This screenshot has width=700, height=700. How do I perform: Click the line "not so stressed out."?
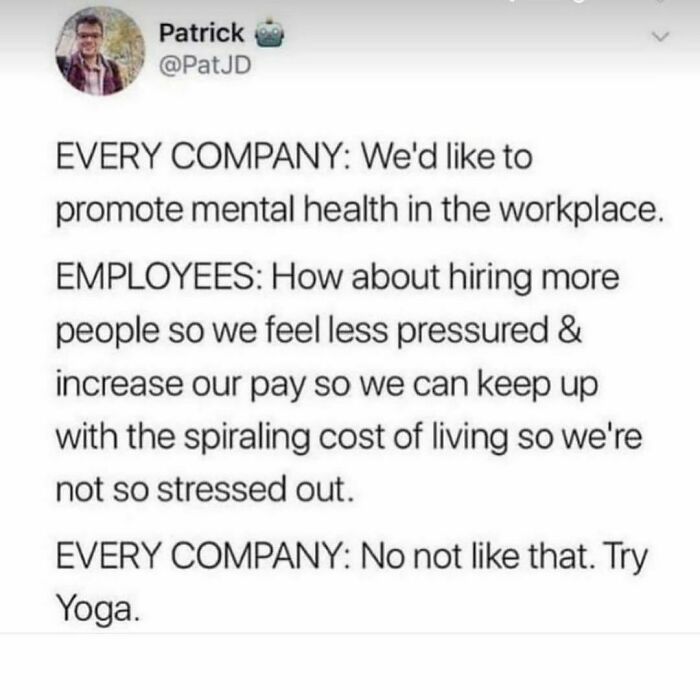coord(205,490)
